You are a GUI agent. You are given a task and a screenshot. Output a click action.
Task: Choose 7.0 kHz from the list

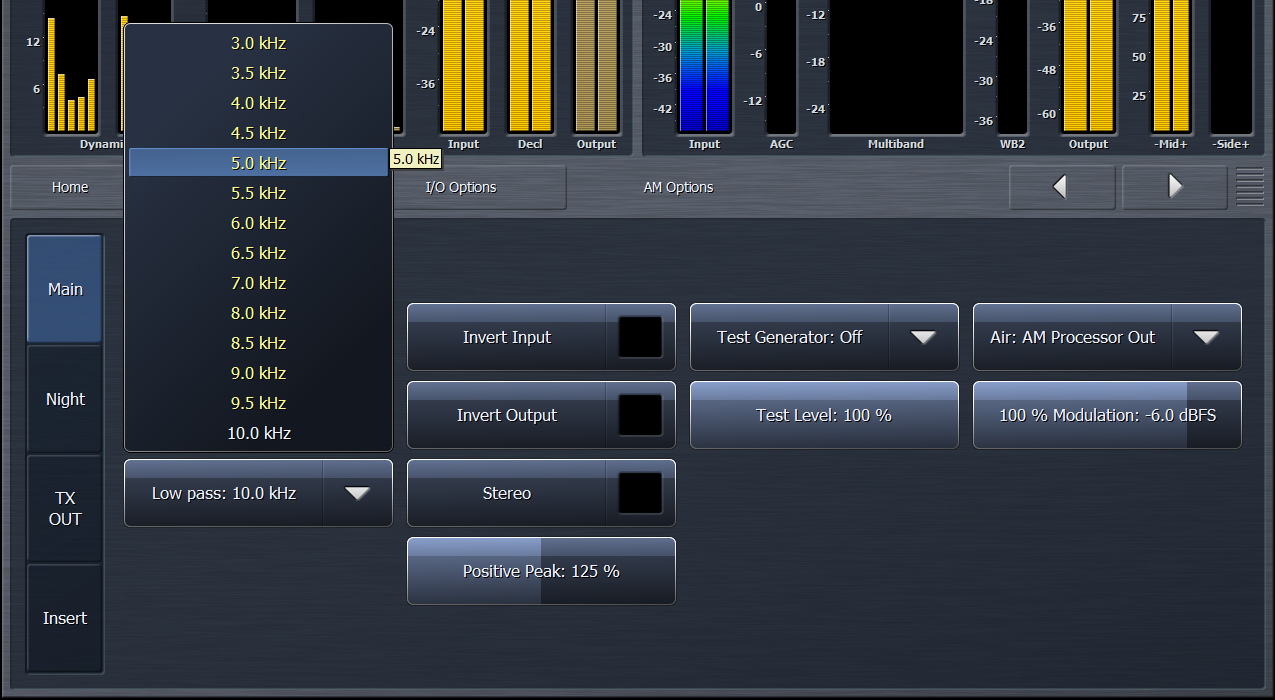[x=258, y=283]
